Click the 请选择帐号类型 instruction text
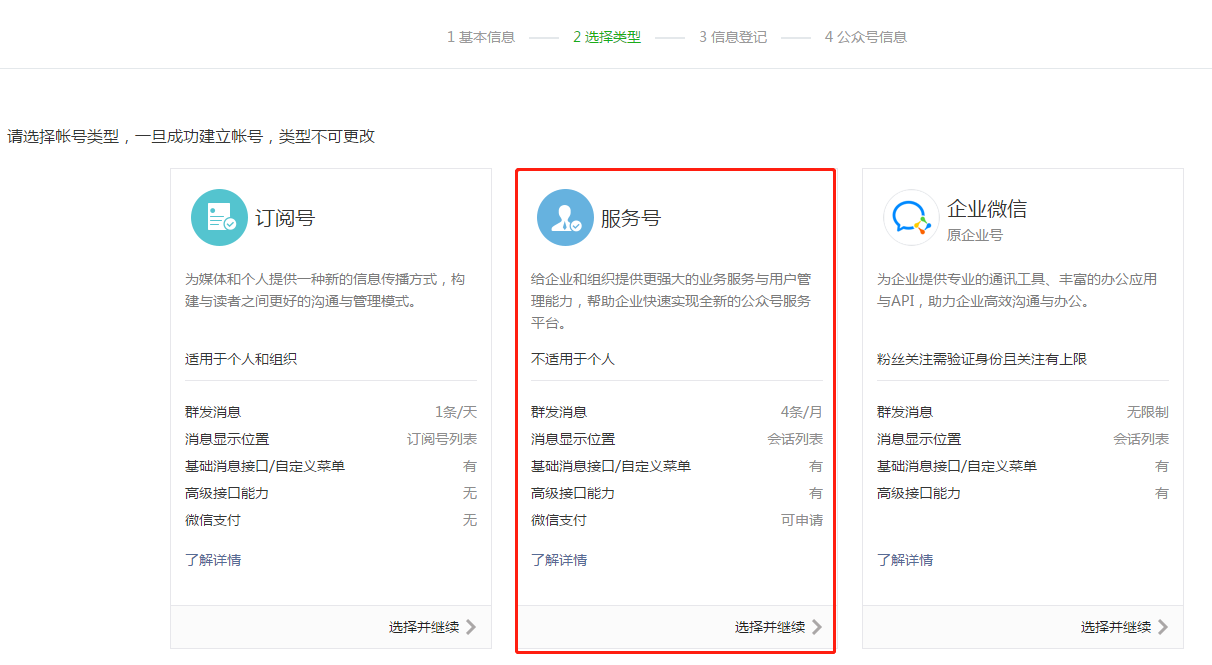Screen dimensions: 1212x665 pos(191,136)
